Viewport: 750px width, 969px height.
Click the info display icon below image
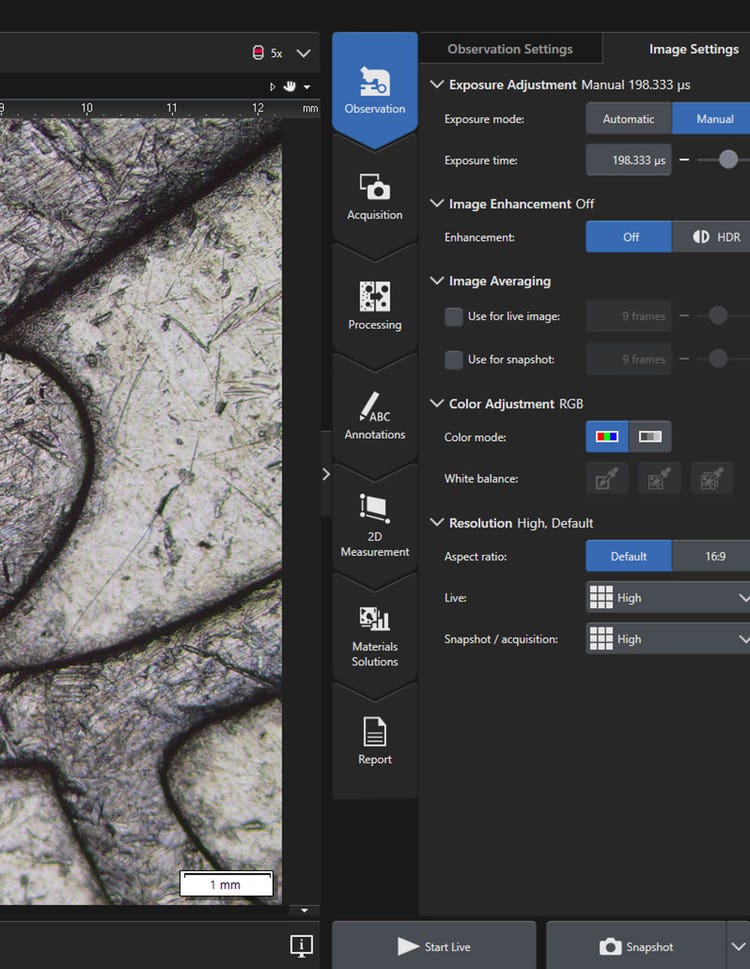click(301, 945)
